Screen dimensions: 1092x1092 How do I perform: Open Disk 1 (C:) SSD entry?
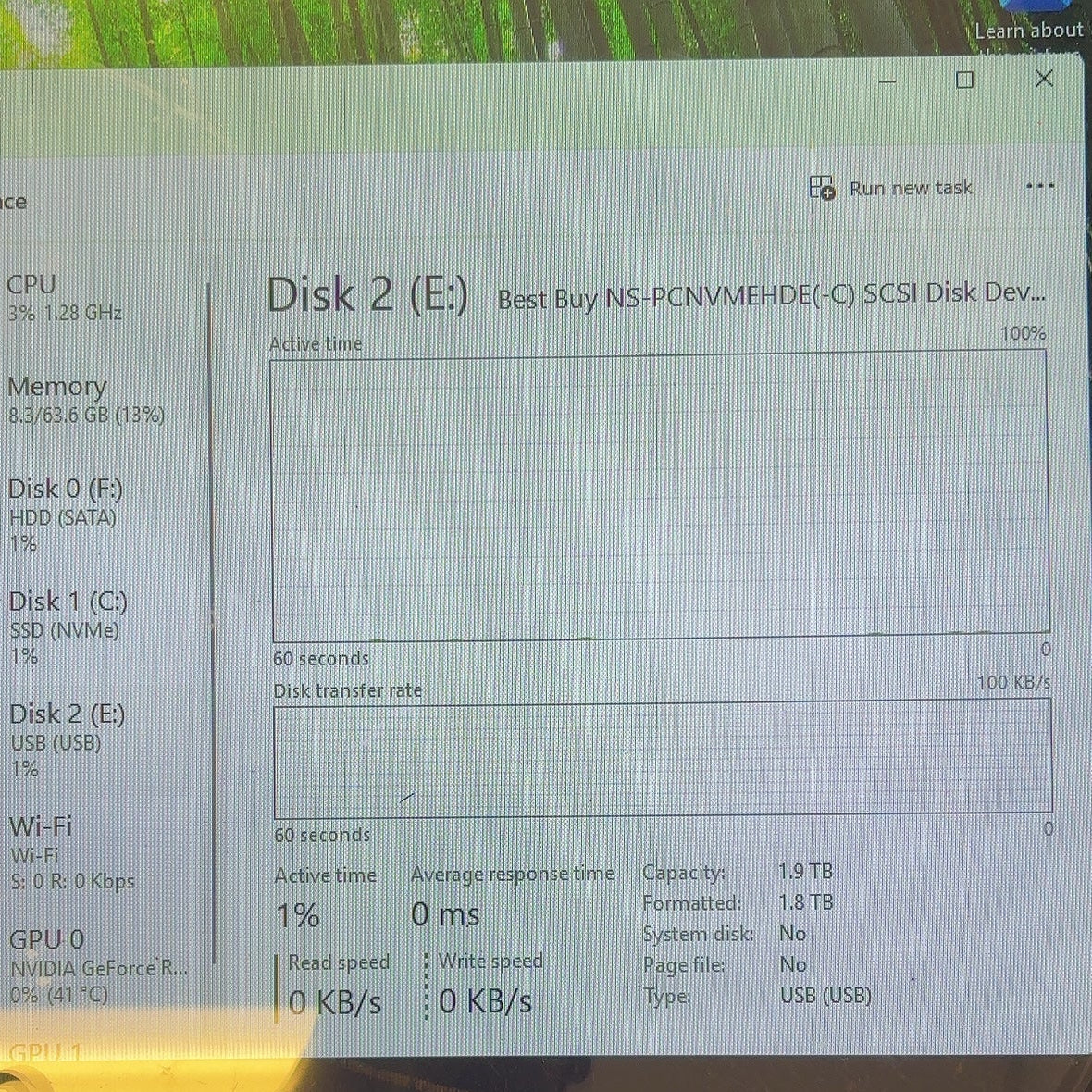(68, 627)
